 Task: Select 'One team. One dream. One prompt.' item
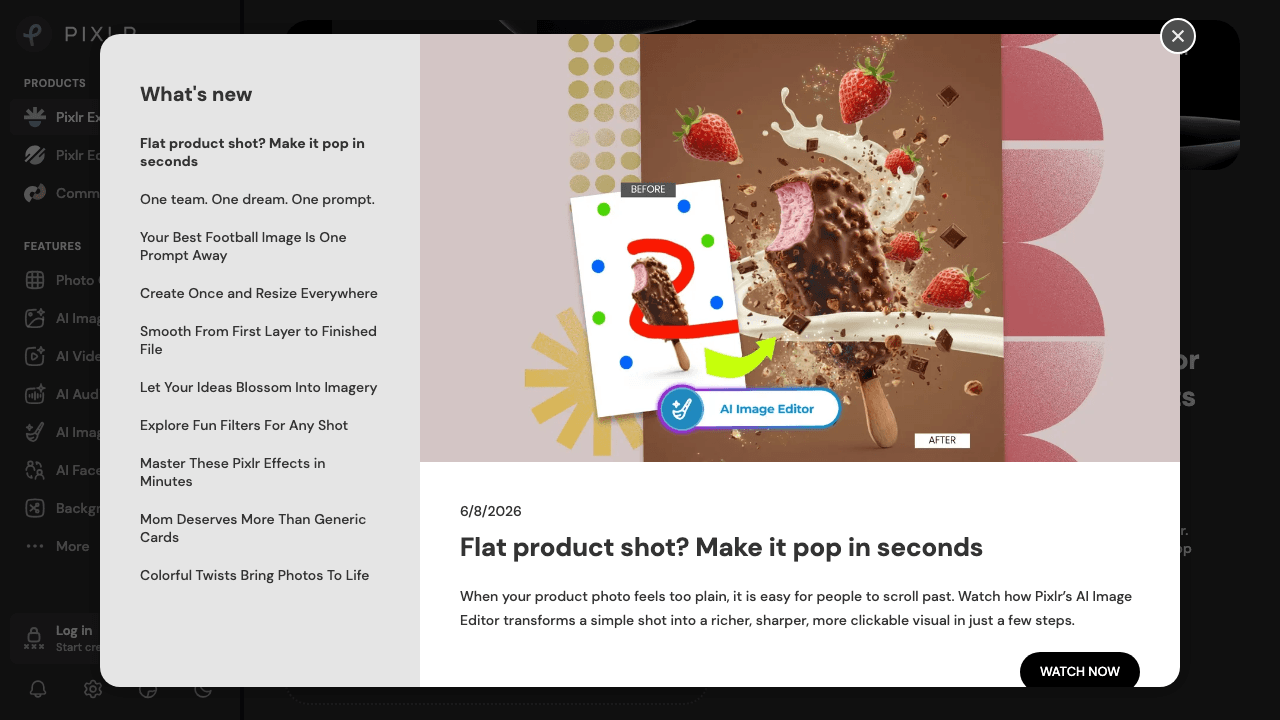[x=257, y=199]
